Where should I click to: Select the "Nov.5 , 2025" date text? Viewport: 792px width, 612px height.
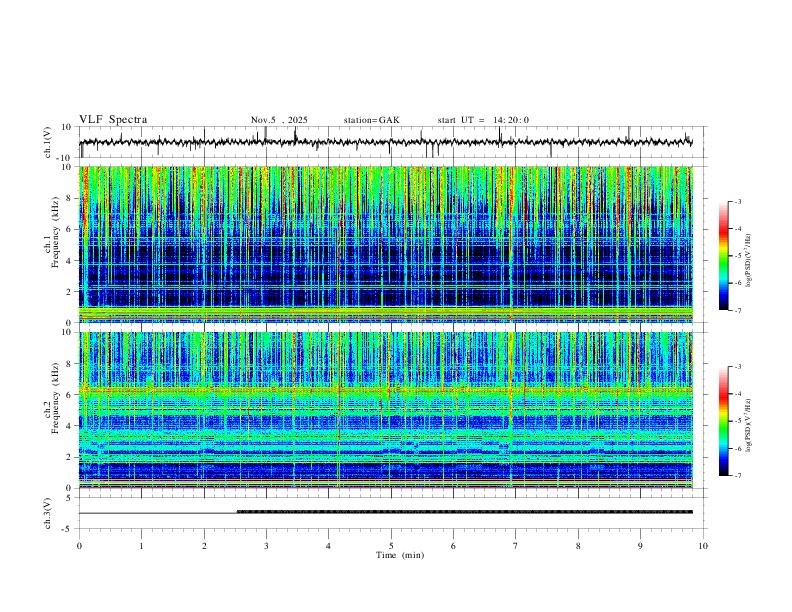click(x=279, y=120)
